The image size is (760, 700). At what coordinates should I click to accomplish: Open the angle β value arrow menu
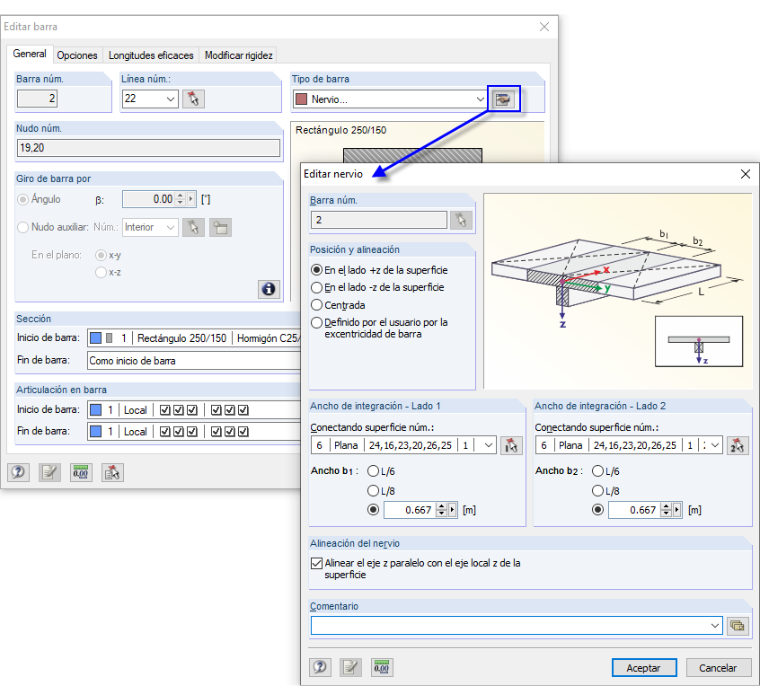pos(191,199)
